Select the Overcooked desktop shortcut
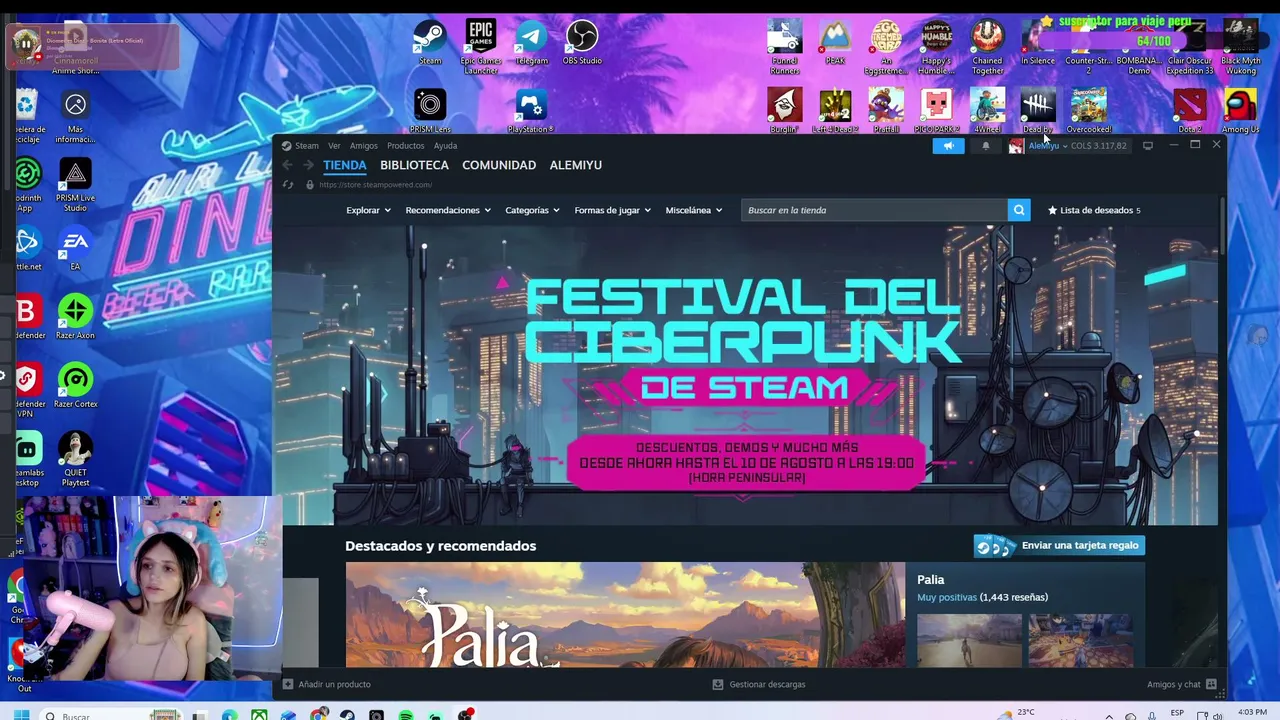This screenshot has height=720, width=1280. click(1088, 110)
